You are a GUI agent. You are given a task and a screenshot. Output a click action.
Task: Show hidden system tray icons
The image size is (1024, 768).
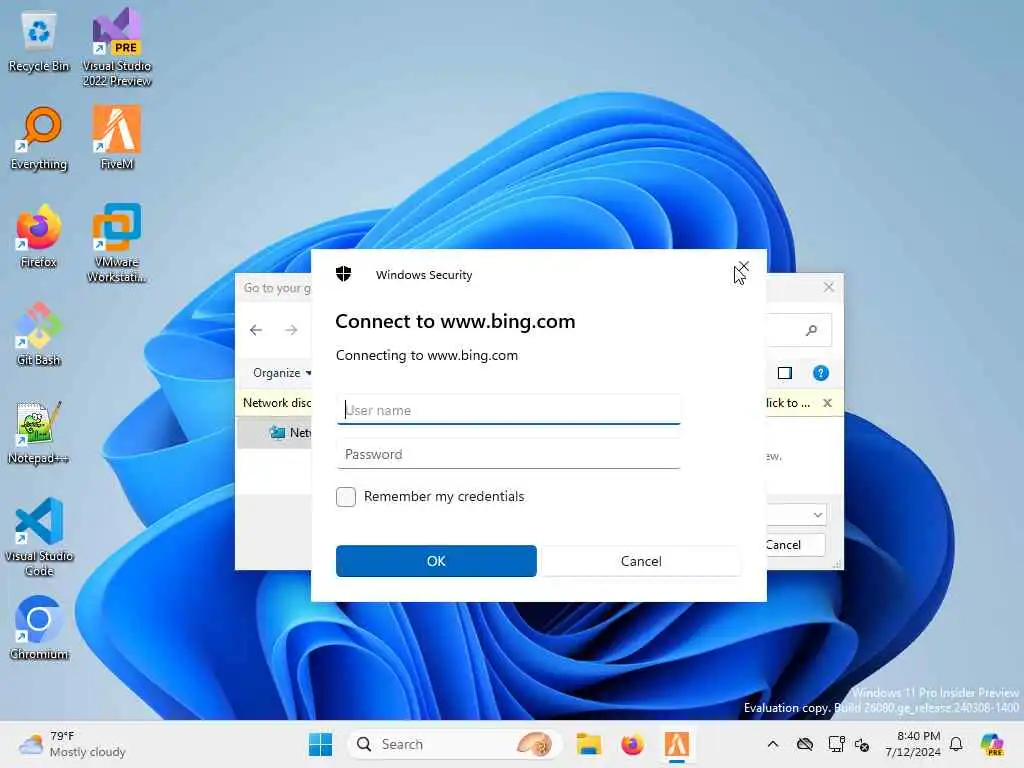point(773,744)
